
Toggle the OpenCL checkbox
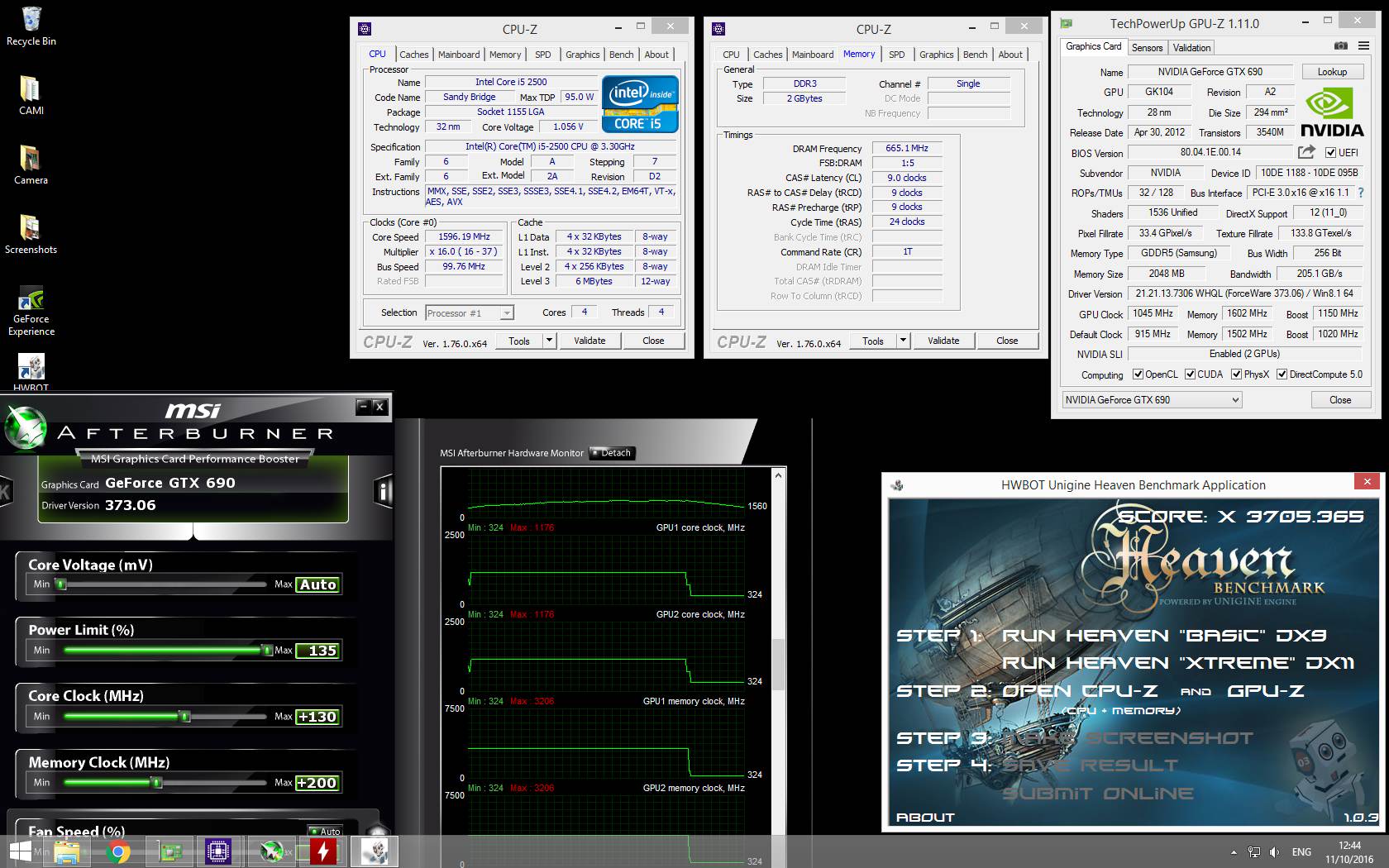click(x=1138, y=374)
